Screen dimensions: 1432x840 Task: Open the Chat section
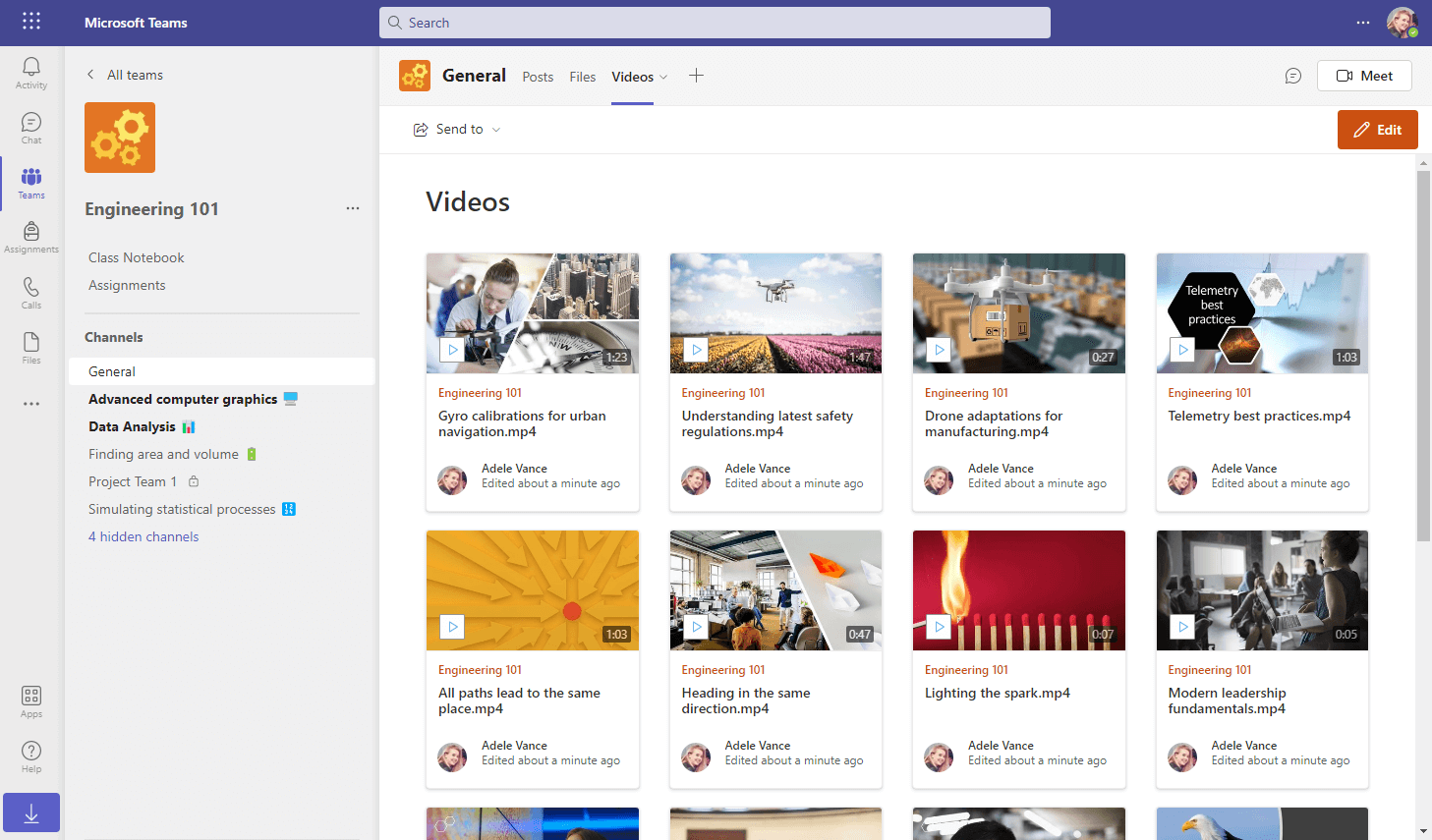tap(30, 127)
